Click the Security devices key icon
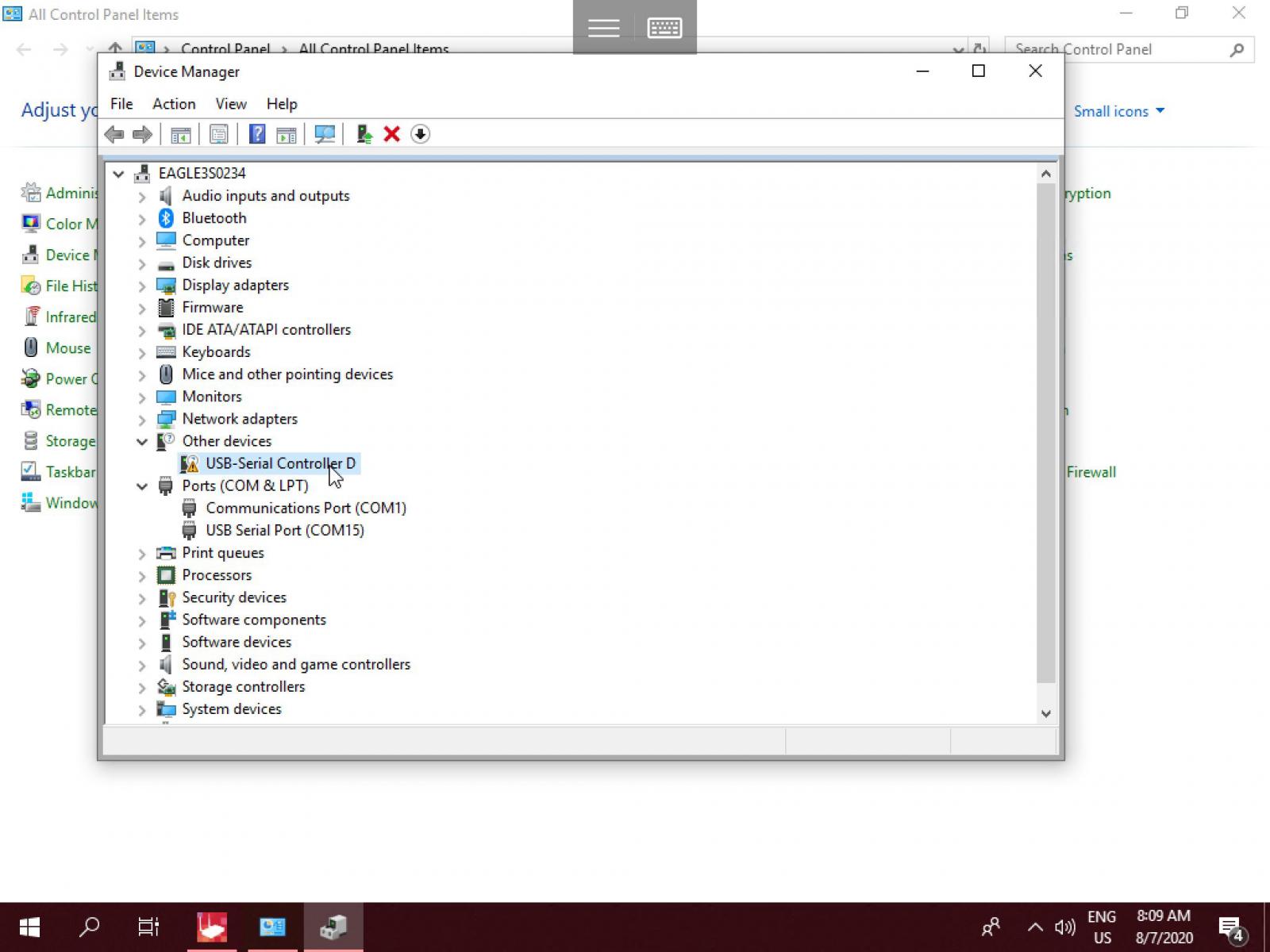The image size is (1270, 952). [x=167, y=597]
